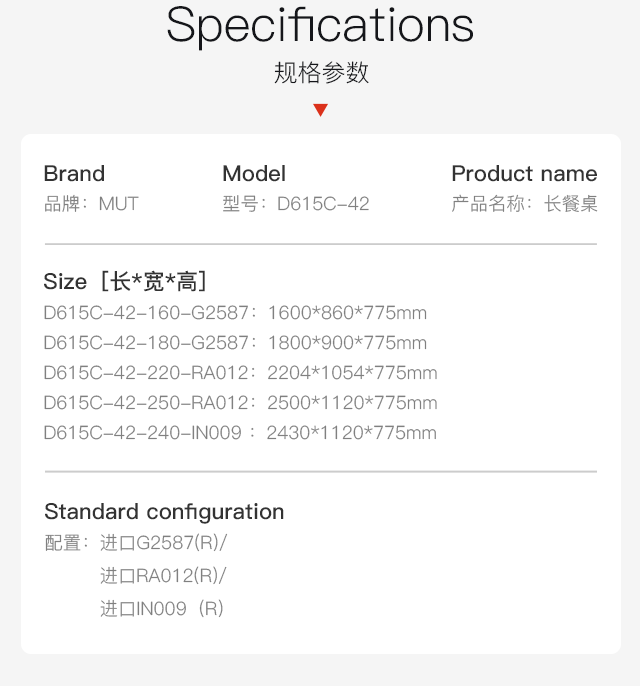Click the red downward triangle arrow
This screenshot has width=640, height=686.
[x=321, y=110]
